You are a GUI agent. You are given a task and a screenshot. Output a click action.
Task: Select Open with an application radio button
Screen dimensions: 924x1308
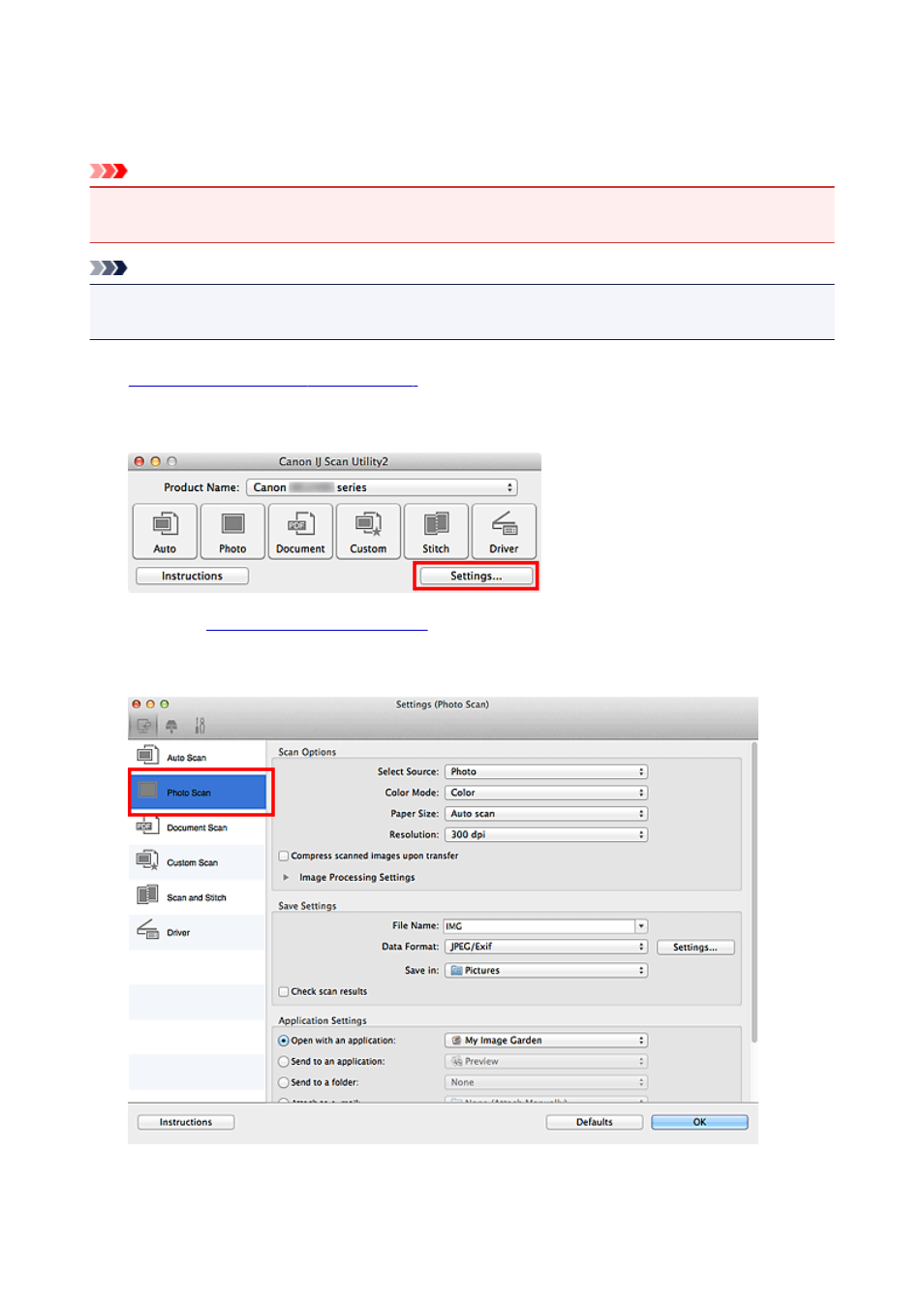click(284, 1041)
